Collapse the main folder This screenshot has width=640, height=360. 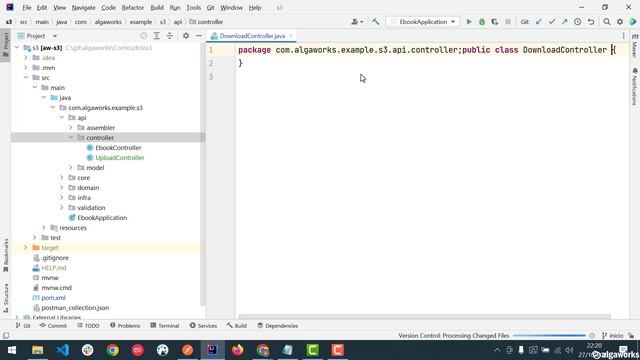[x=35, y=87]
